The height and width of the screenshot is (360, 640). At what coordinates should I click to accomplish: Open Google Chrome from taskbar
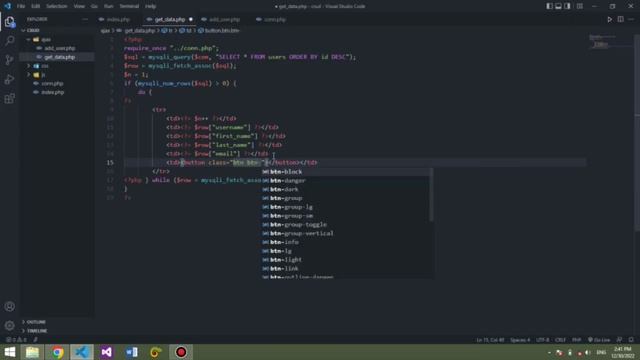[x=58, y=352]
